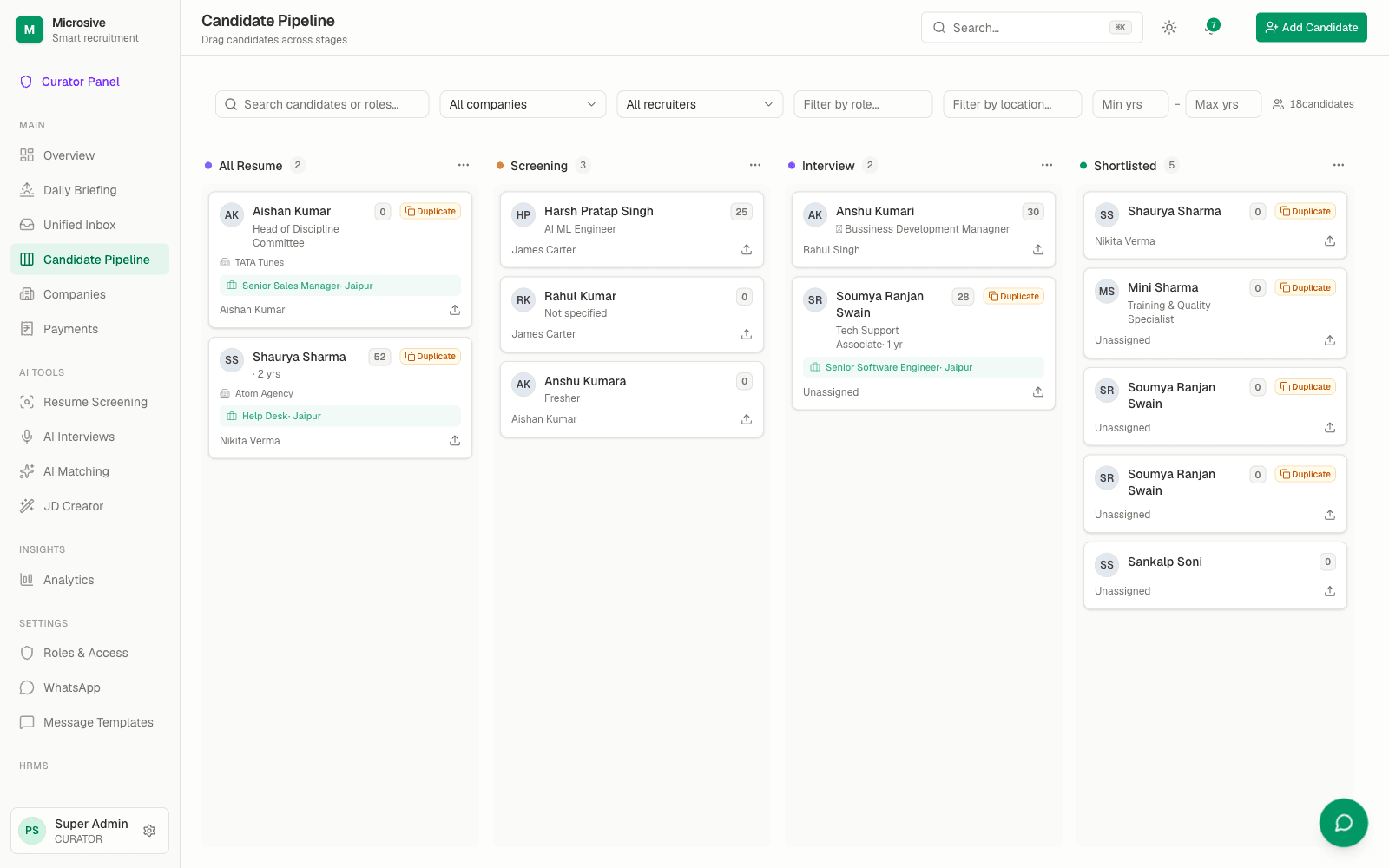
Task: Click share icon on Aishan Kumar card
Action: 455,310
